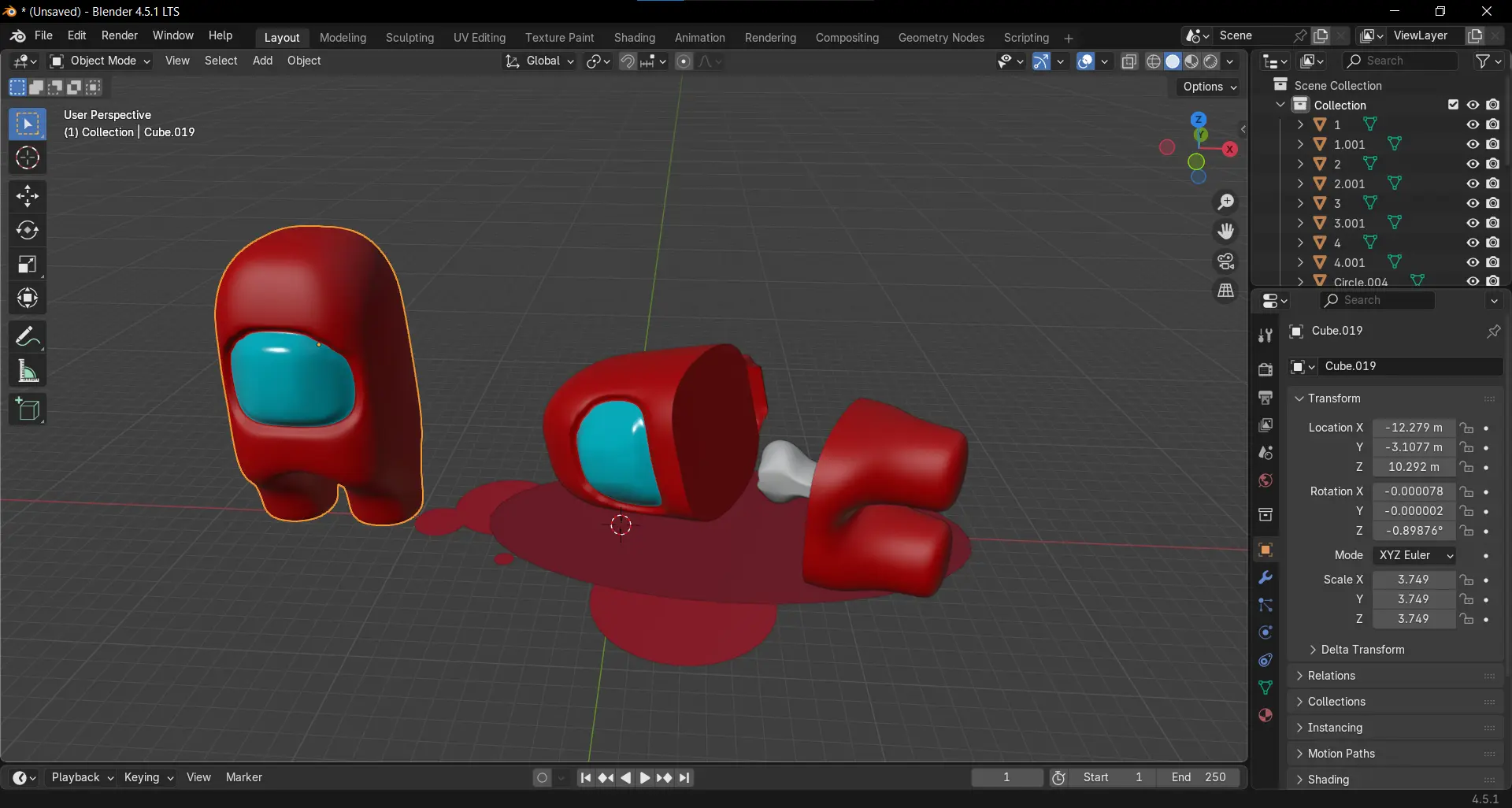Select the Measure tool
Screen dimensions: 1512x808
point(28,371)
